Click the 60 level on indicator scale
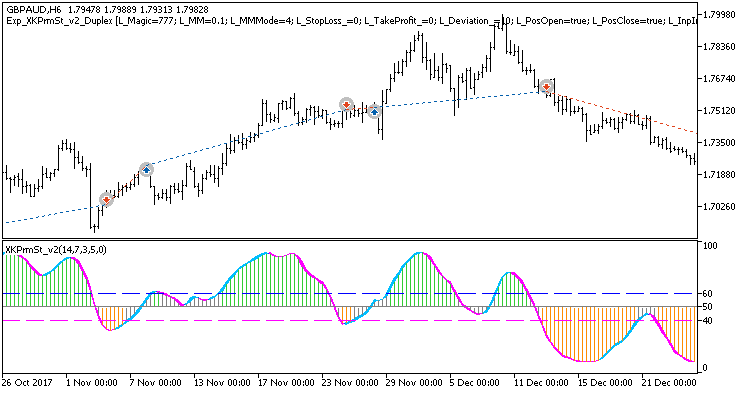 [708, 294]
